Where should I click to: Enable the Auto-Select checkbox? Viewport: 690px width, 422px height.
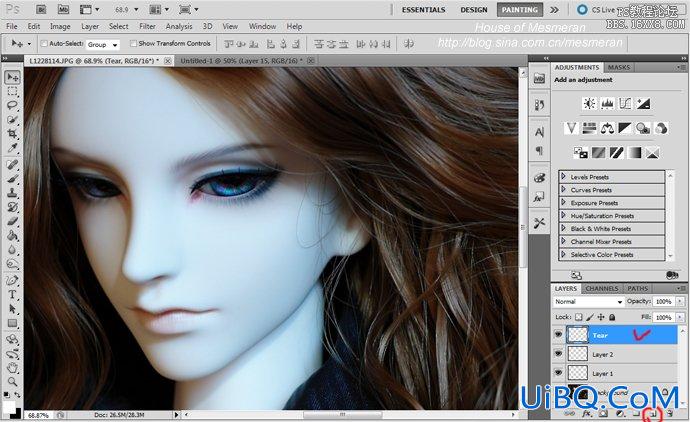[x=44, y=44]
